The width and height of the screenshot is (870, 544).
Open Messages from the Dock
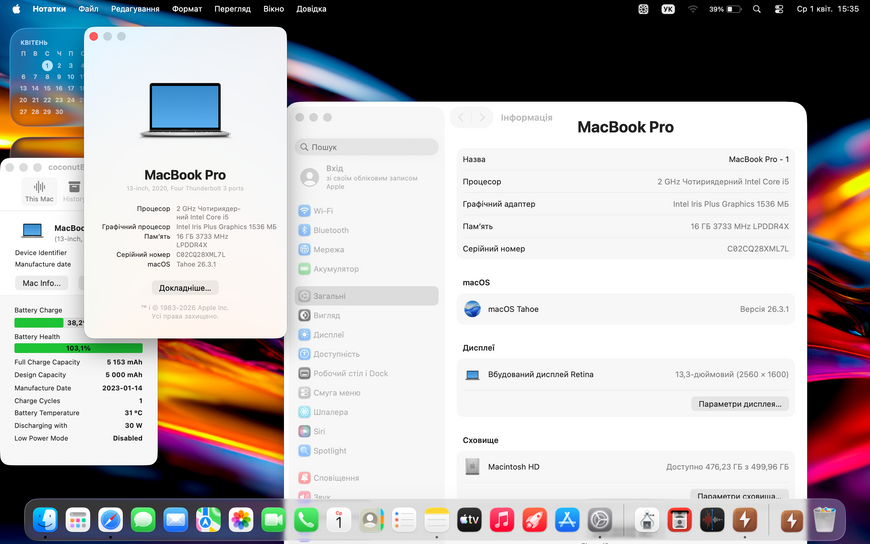[143, 520]
